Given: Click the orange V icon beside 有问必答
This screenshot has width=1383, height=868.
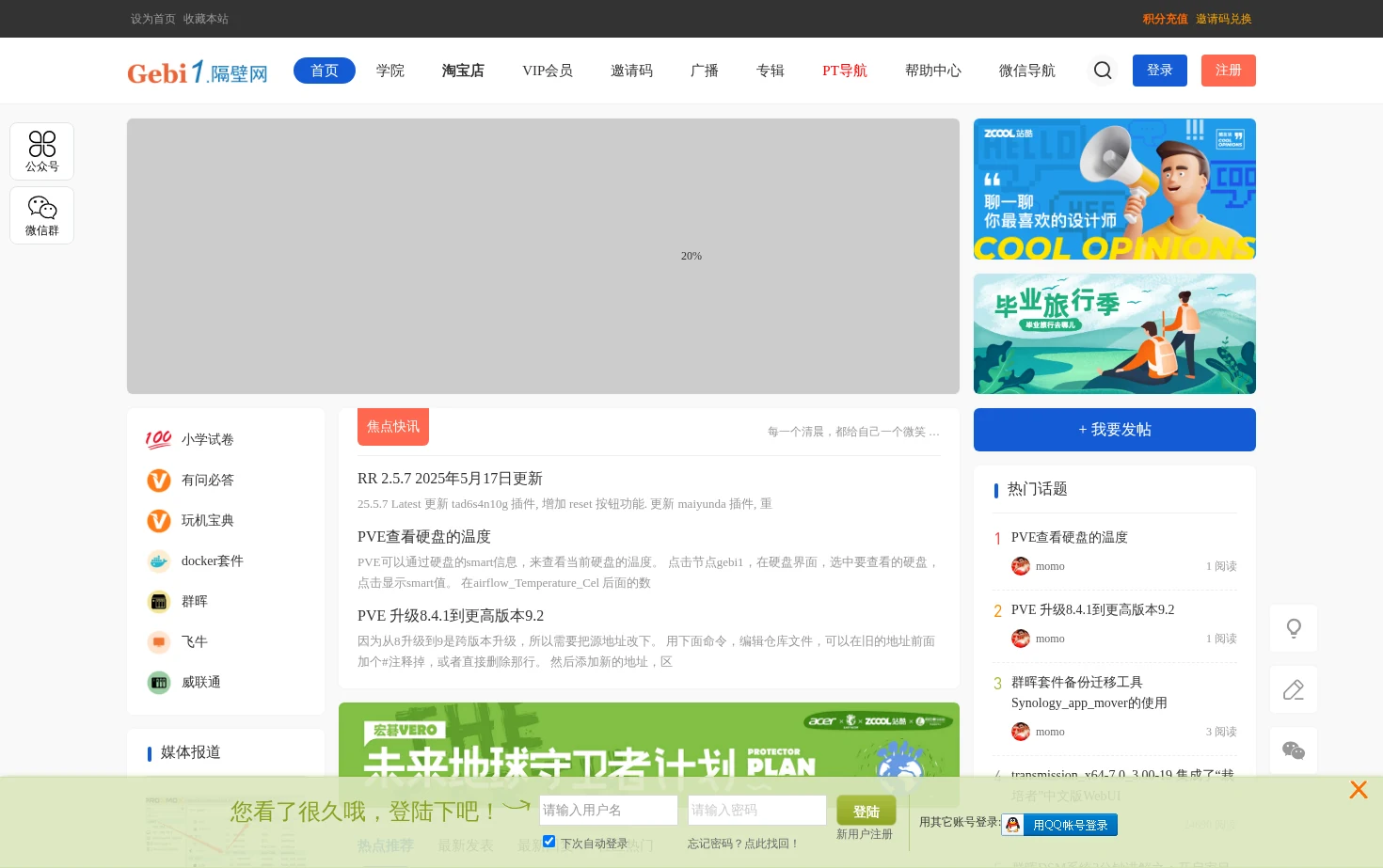Looking at the screenshot, I should pos(159,480).
